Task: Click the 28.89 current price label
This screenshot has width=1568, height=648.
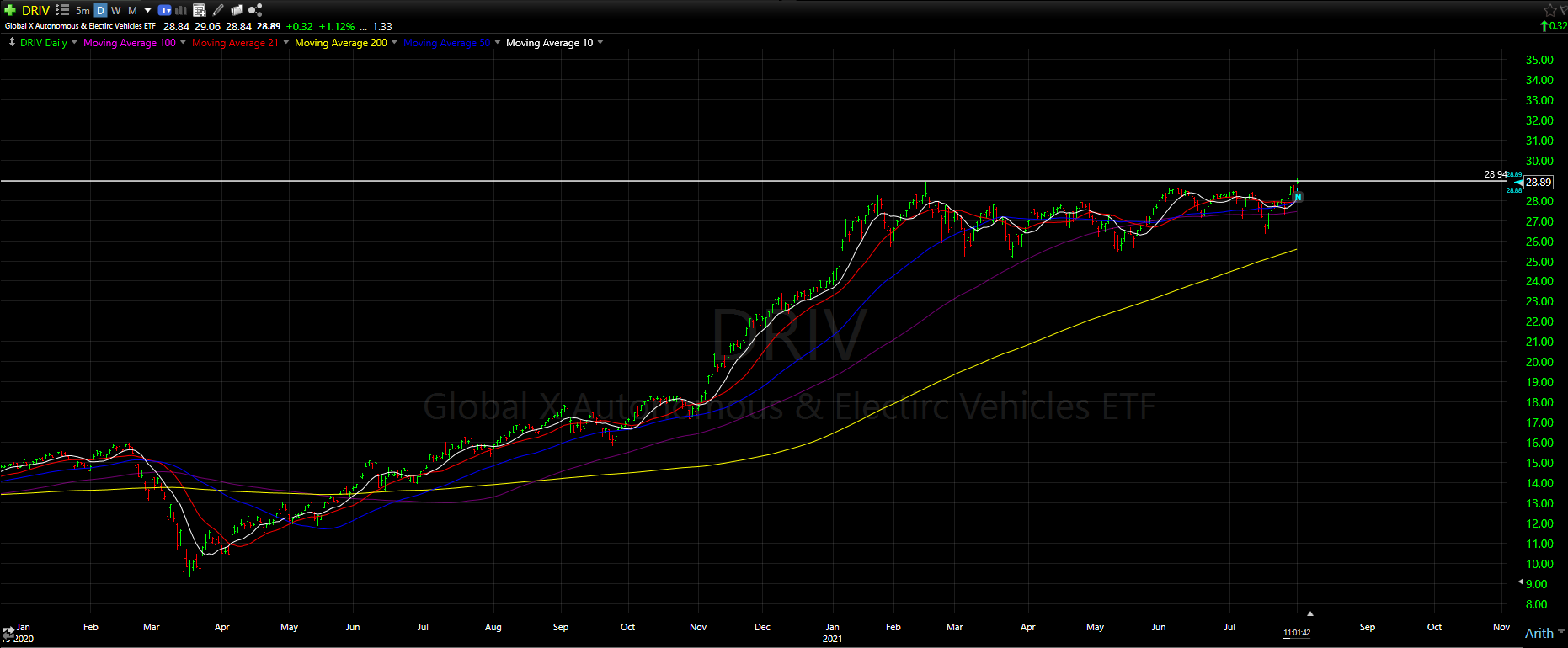Action: tap(1538, 182)
